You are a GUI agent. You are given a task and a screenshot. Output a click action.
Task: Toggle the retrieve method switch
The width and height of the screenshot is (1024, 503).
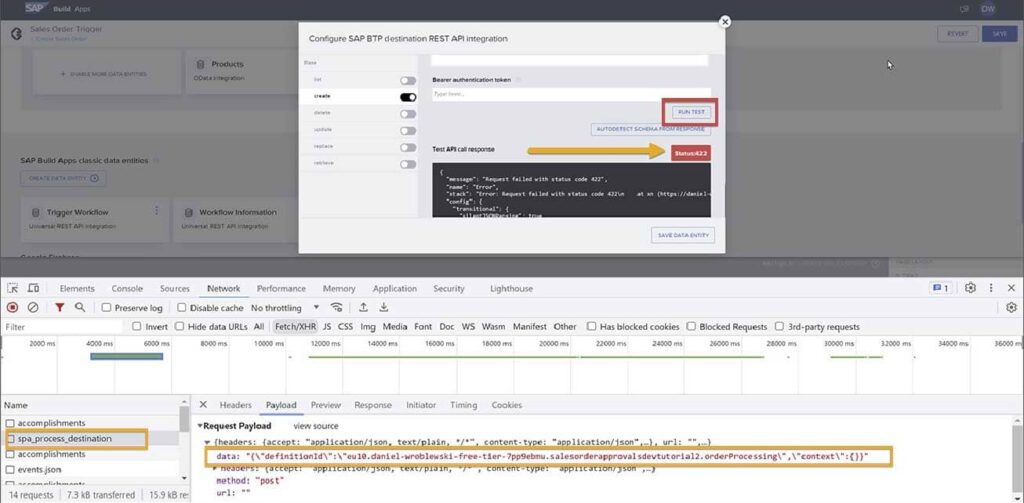[x=408, y=164]
